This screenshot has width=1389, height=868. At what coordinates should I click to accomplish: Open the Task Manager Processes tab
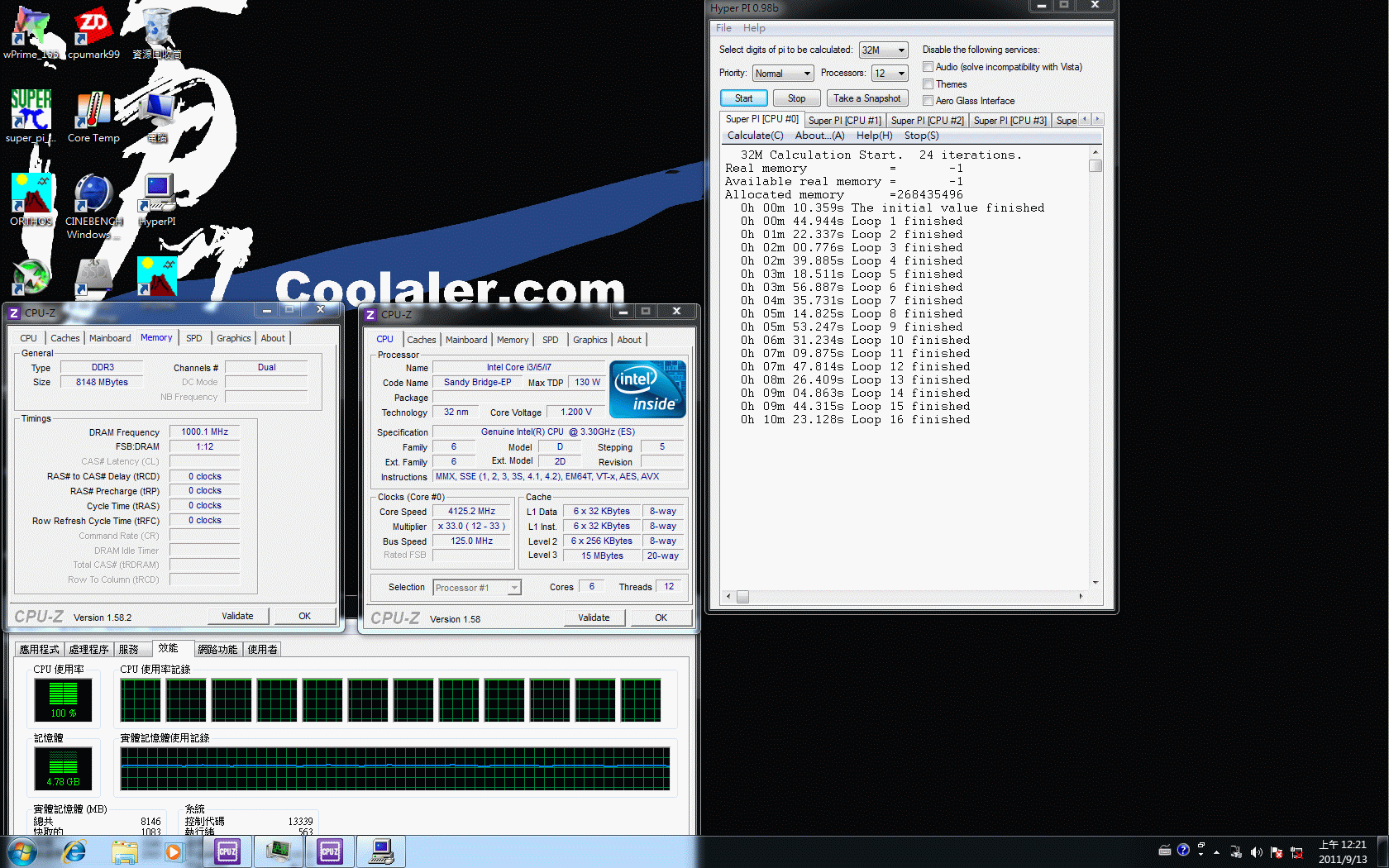[x=89, y=650]
